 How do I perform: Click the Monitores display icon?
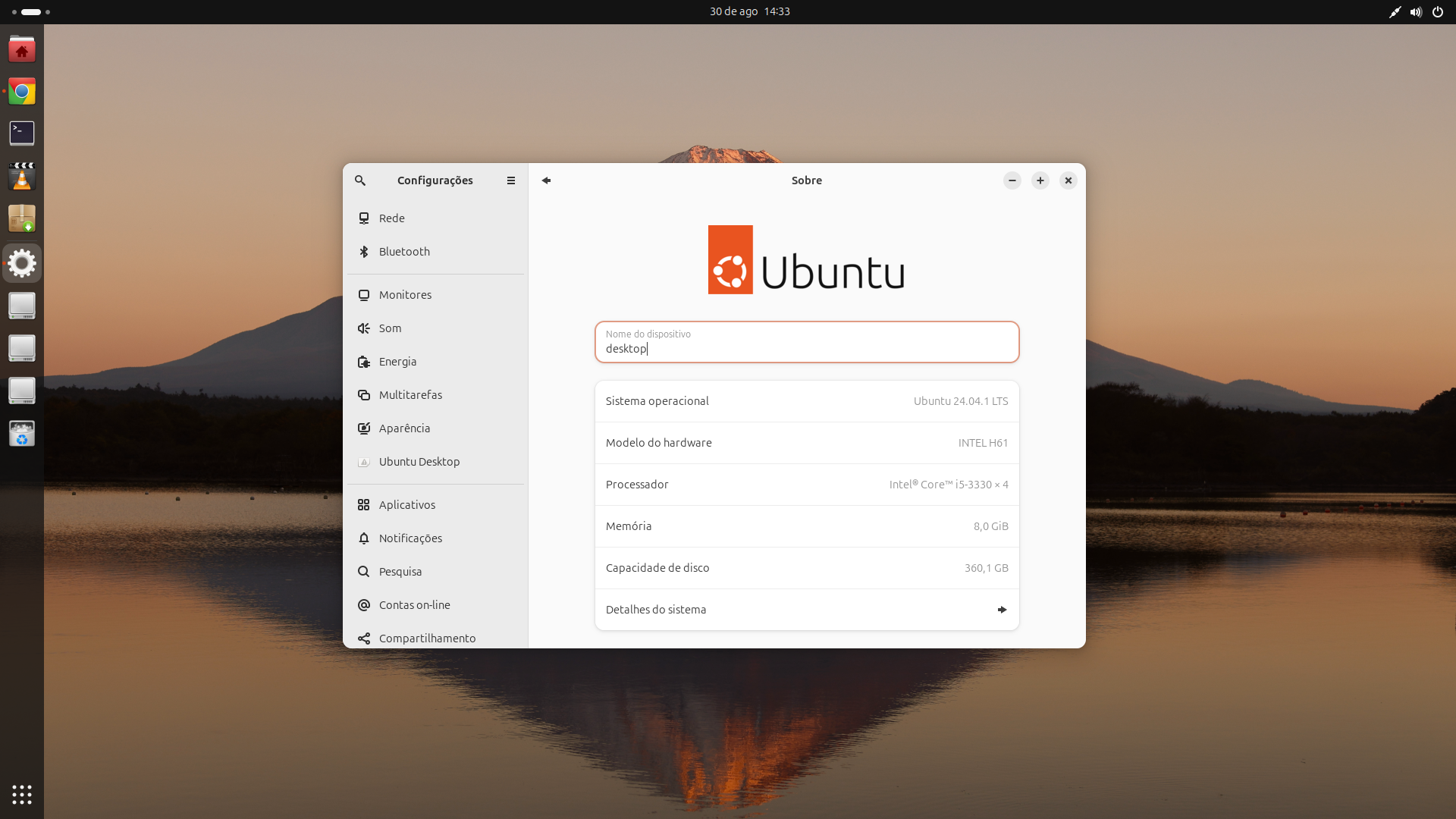pyautogui.click(x=364, y=295)
